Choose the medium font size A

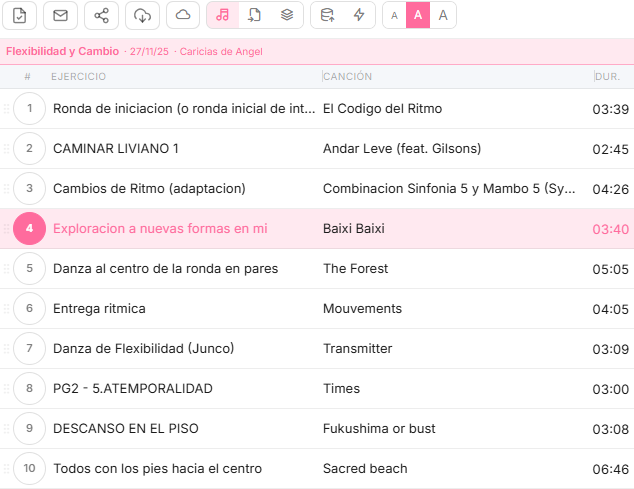tap(418, 15)
